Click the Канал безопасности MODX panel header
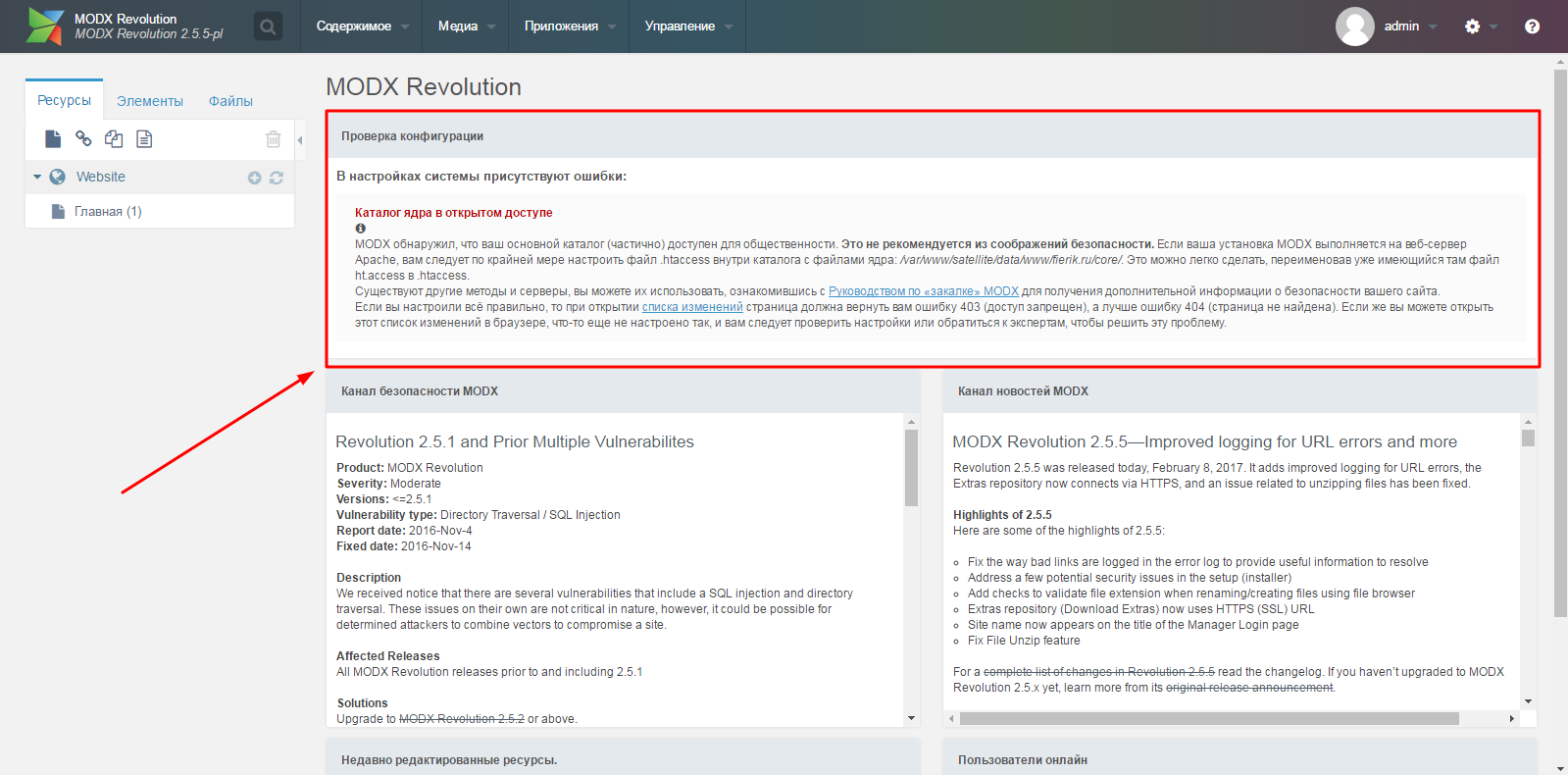The height and width of the screenshot is (775, 1568). (x=623, y=391)
